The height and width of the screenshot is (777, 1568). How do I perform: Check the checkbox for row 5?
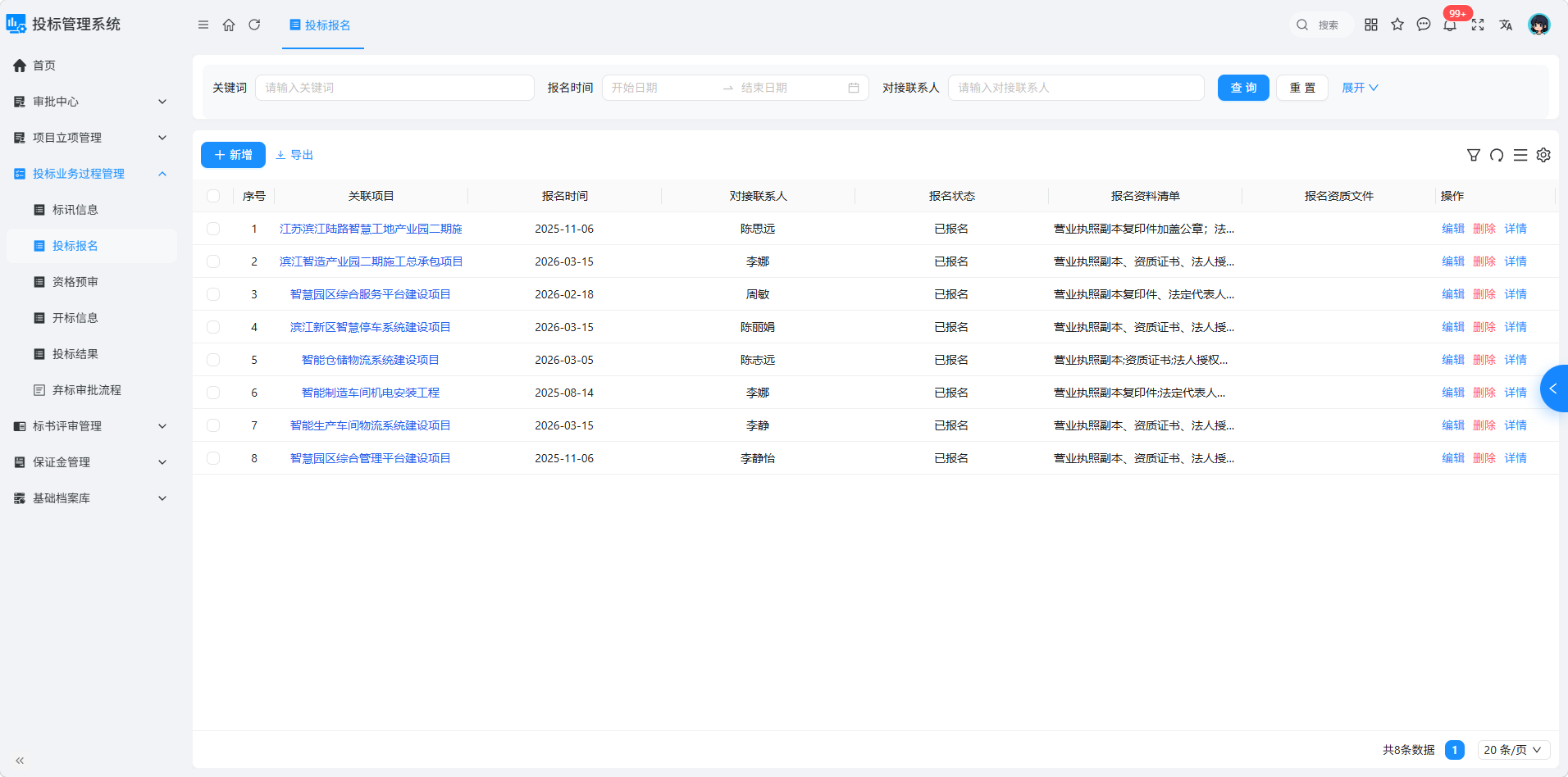213,360
